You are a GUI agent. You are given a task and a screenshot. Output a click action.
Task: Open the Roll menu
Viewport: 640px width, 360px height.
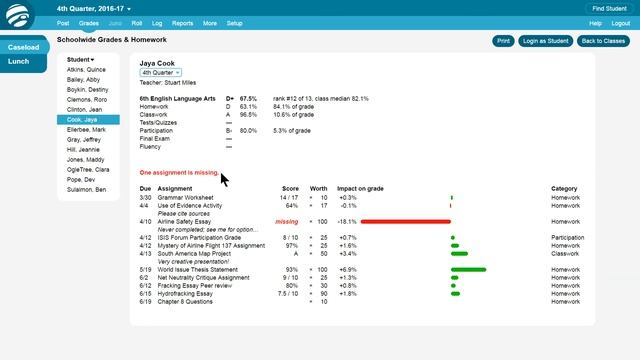point(137,23)
